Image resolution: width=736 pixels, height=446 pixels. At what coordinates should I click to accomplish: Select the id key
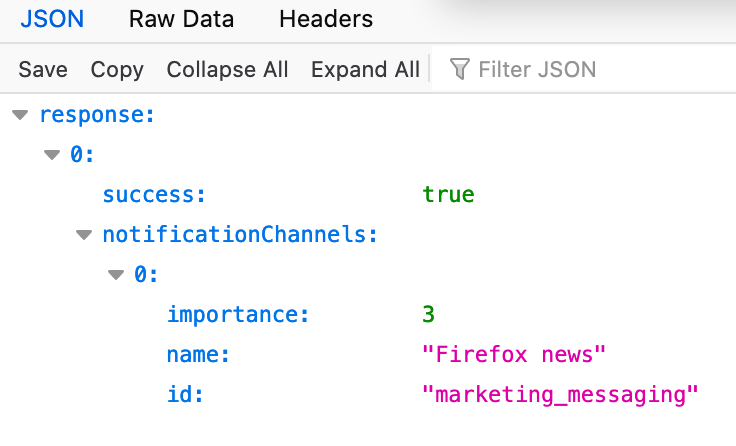pyautogui.click(x=185, y=394)
